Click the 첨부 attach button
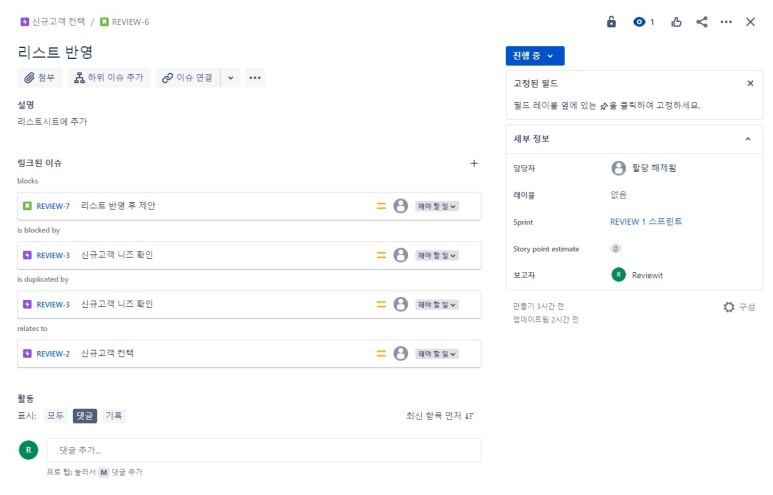This screenshot has height=495, width=773. pyautogui.click(x=40, y=78)
